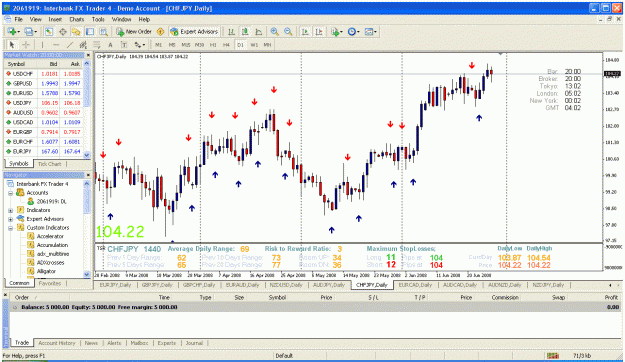The image size is (625, 362).
Task: Switch to the Tick Chart tab
Action: (x=49, y=164)
